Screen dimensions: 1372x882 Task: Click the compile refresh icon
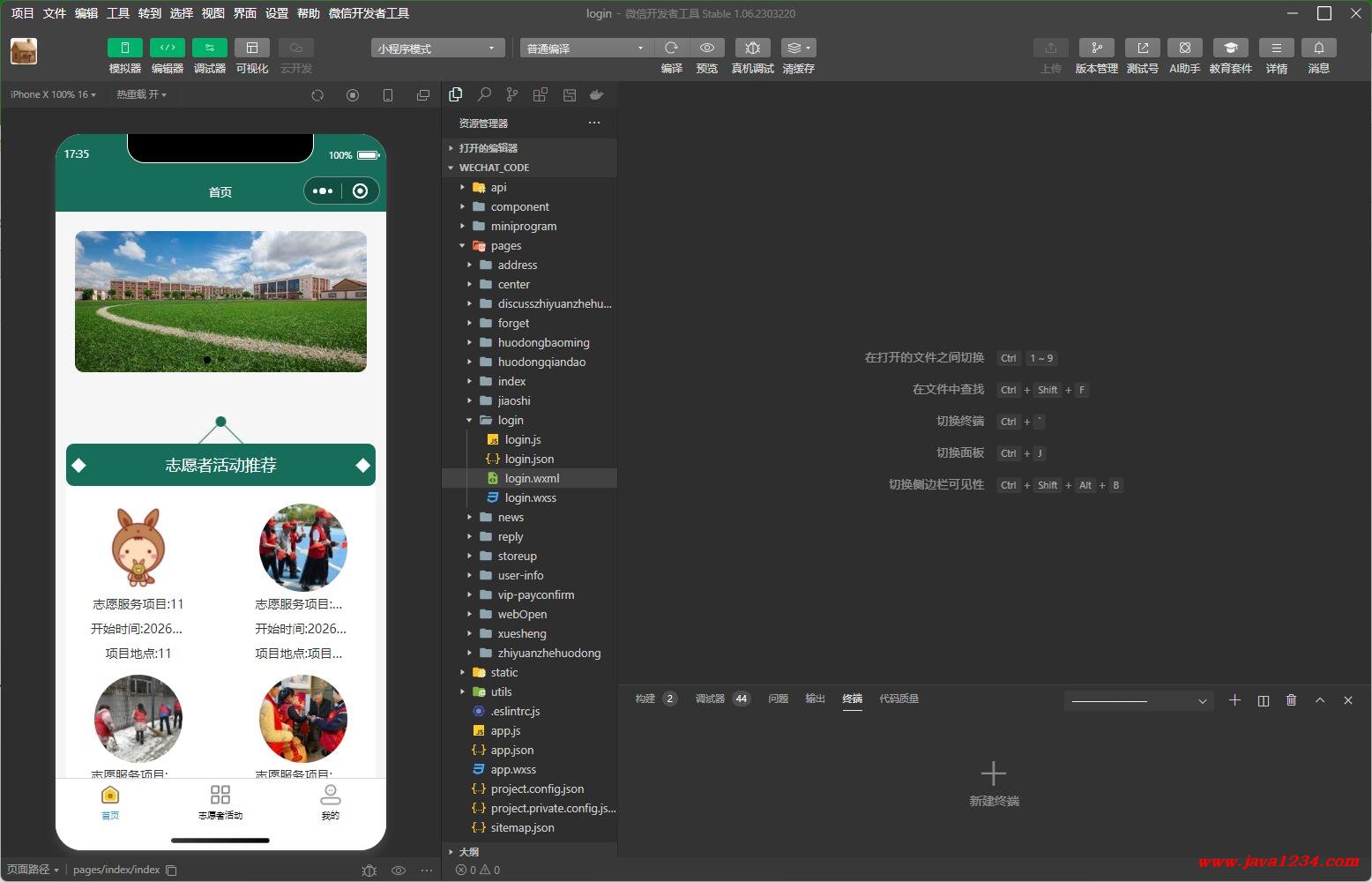671,49
